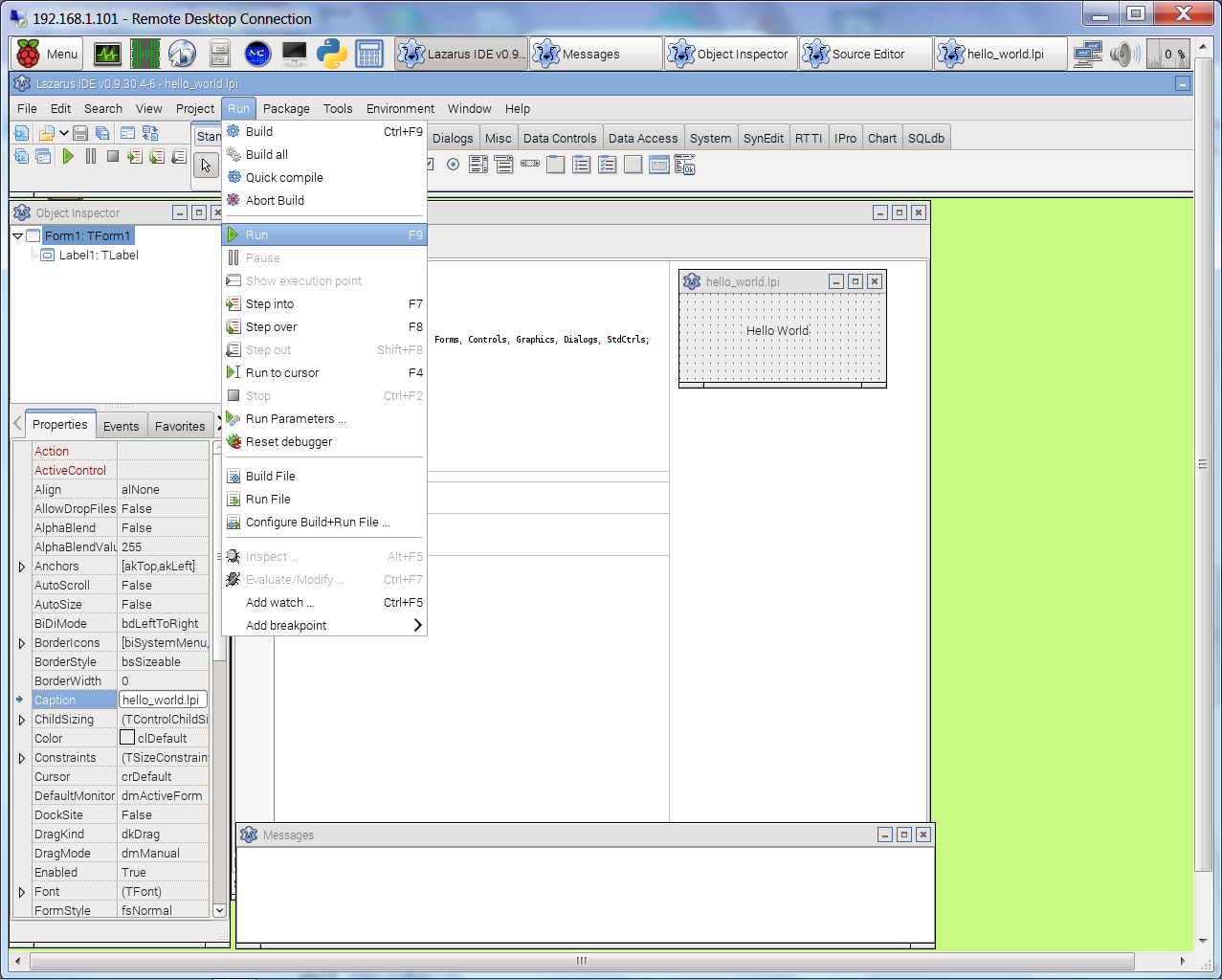Switch to the Events tab
Viewport: 1222px width, 980px height.
click(121, 426)
